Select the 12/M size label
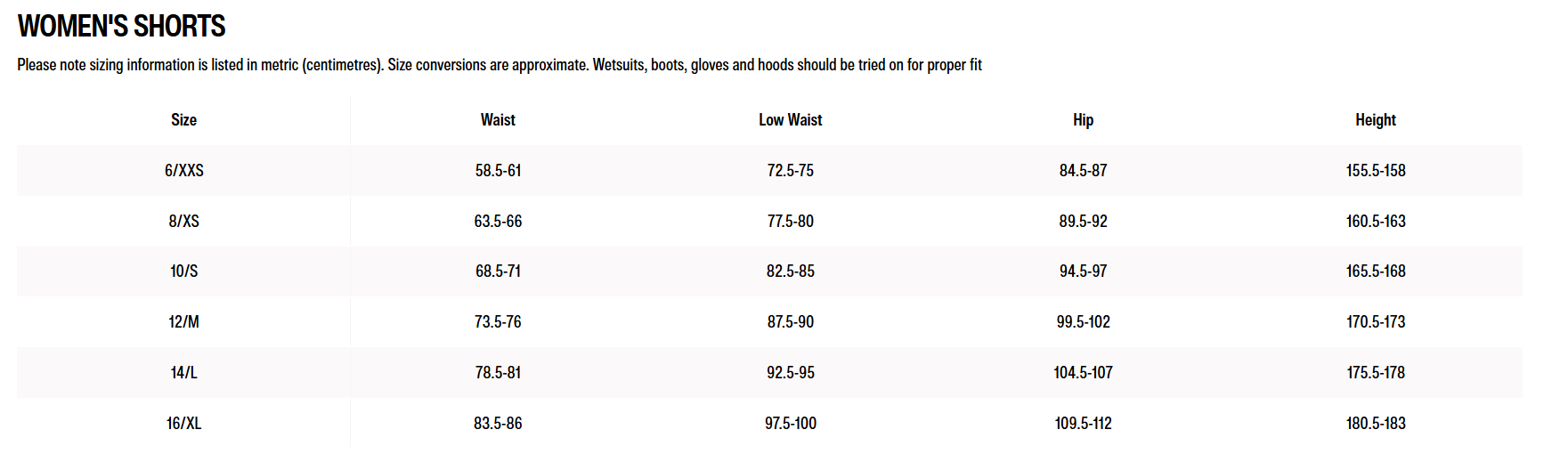Image resolution: width=1568 pixels, height=462 pixels. pos(183,322)
